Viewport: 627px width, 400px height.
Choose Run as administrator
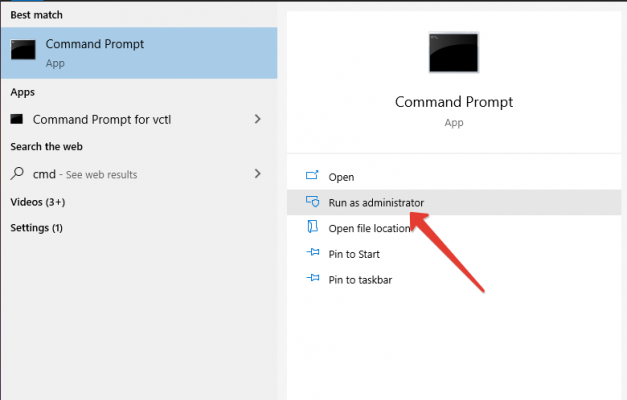point(376,203)
